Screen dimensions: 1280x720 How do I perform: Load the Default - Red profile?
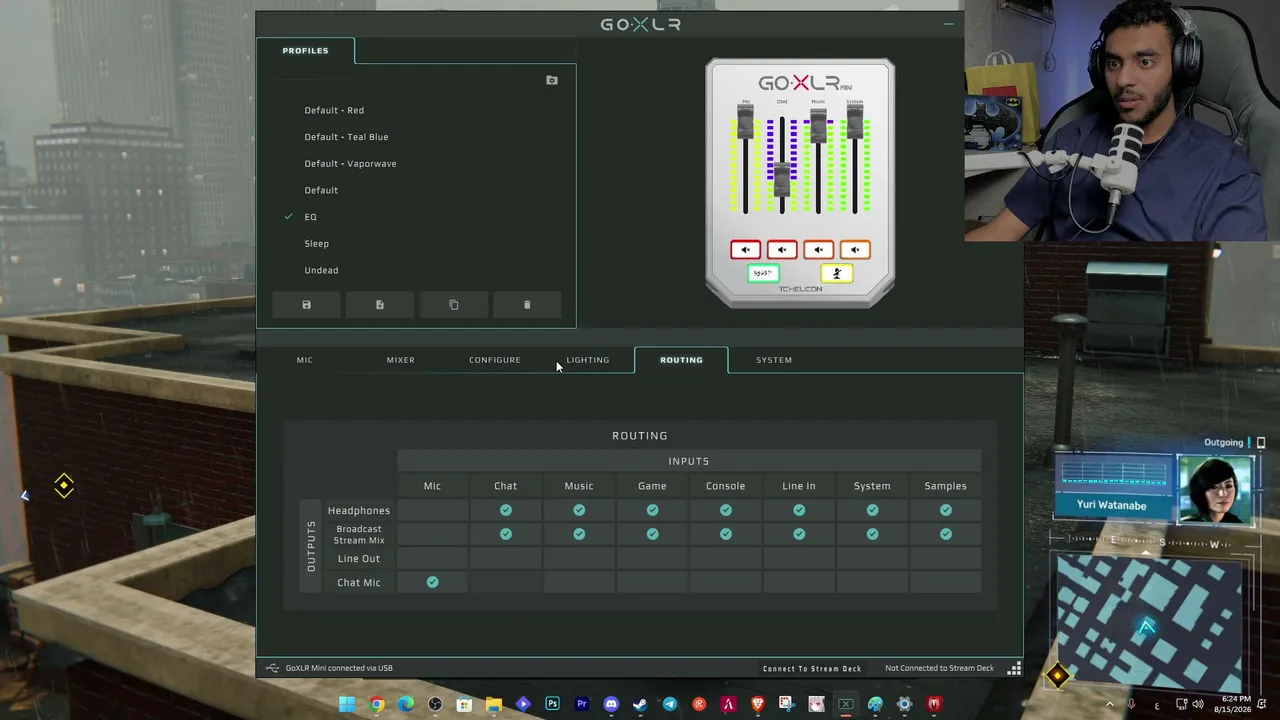point(334,110)
